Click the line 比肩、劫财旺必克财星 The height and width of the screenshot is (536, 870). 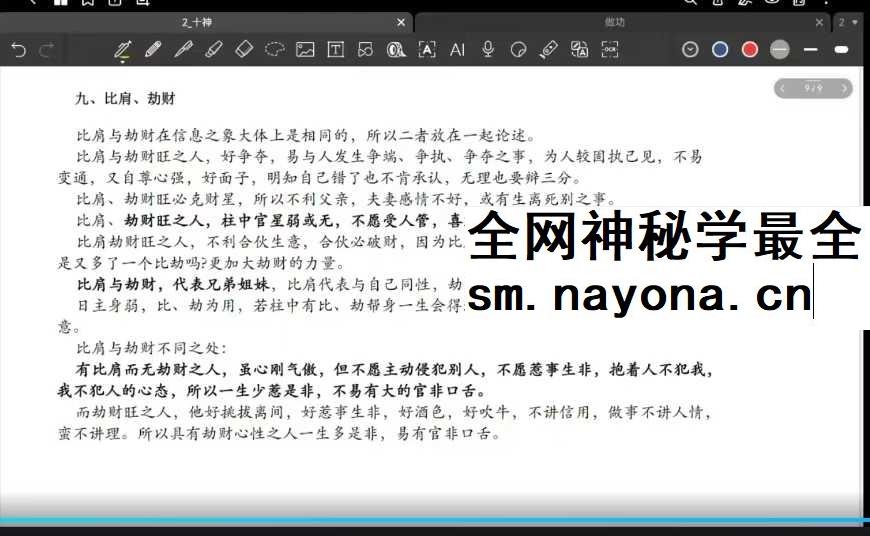(x=348, y=199)
